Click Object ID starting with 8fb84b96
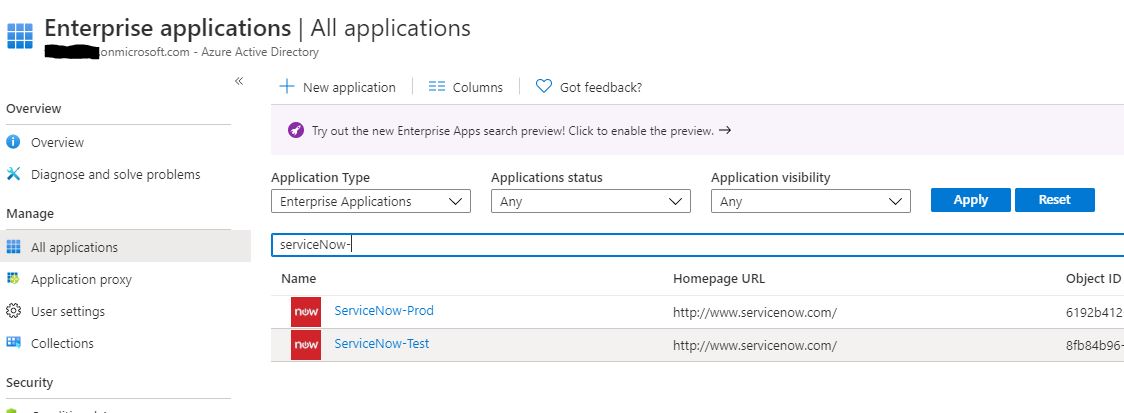The width and height of the screenshot is (1124, 413). 1095,346
